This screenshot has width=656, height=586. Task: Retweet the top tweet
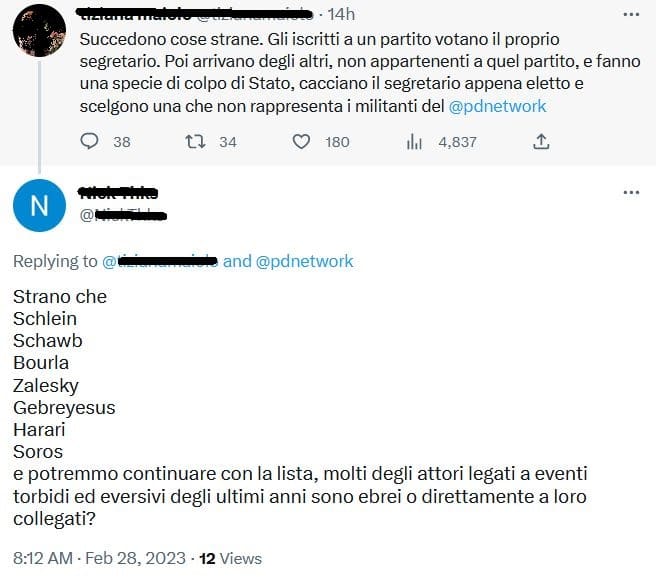click(195, 142)
